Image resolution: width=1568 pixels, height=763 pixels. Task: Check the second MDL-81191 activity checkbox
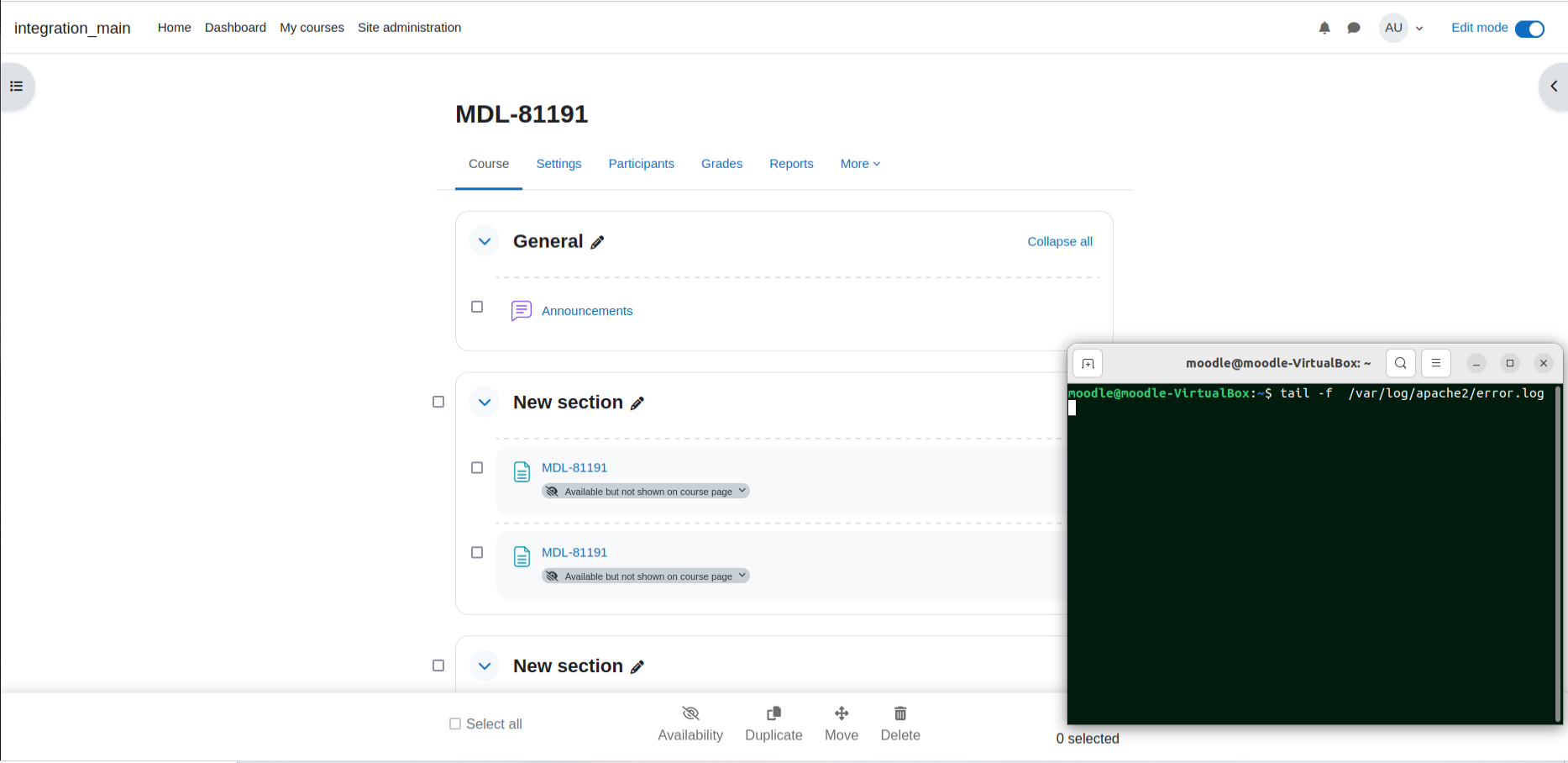pos(477,552)
